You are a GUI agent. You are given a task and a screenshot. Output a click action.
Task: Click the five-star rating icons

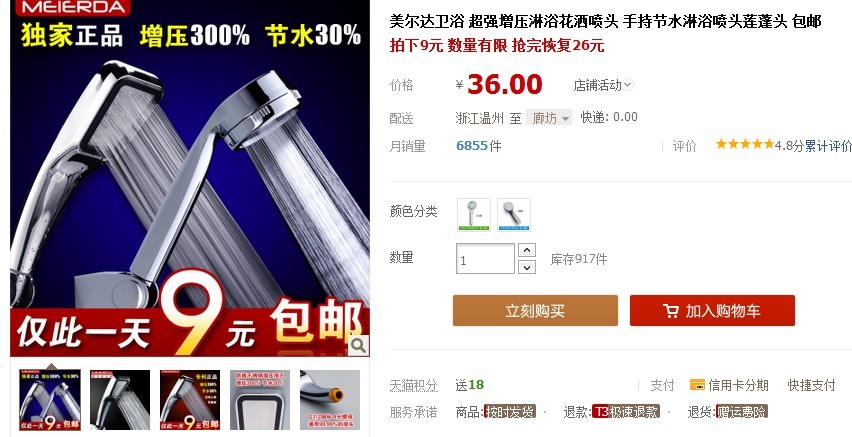pyautogui.click(x=744, y=144)
